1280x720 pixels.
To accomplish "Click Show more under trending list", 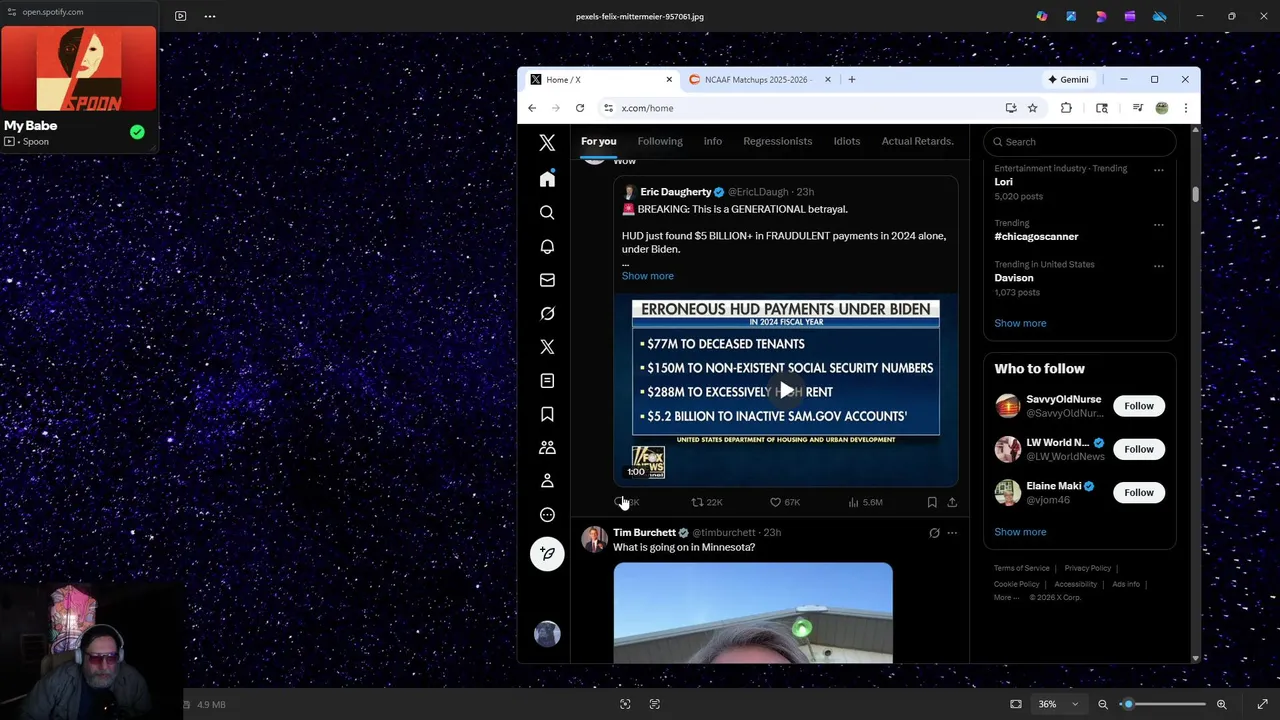I will [1020, 323].
